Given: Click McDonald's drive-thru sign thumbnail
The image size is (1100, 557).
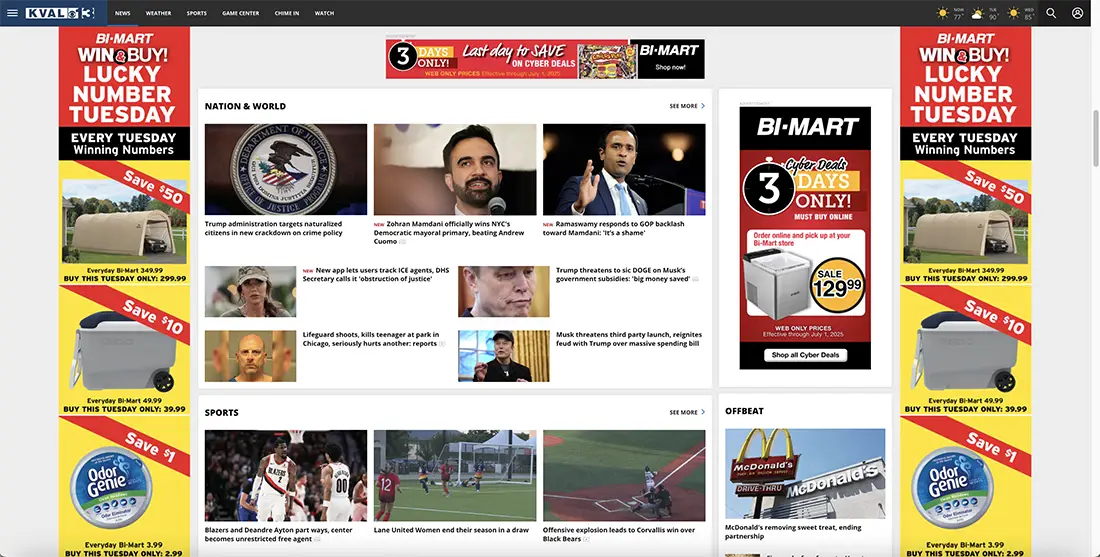Looking at the screenshot, I should pos(805,474).
